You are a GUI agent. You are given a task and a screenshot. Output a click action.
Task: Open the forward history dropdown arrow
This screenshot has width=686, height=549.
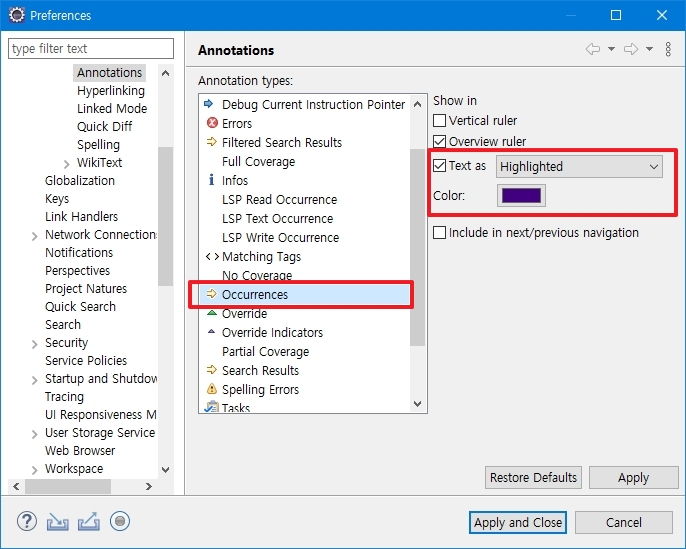[x=649, y=49]
